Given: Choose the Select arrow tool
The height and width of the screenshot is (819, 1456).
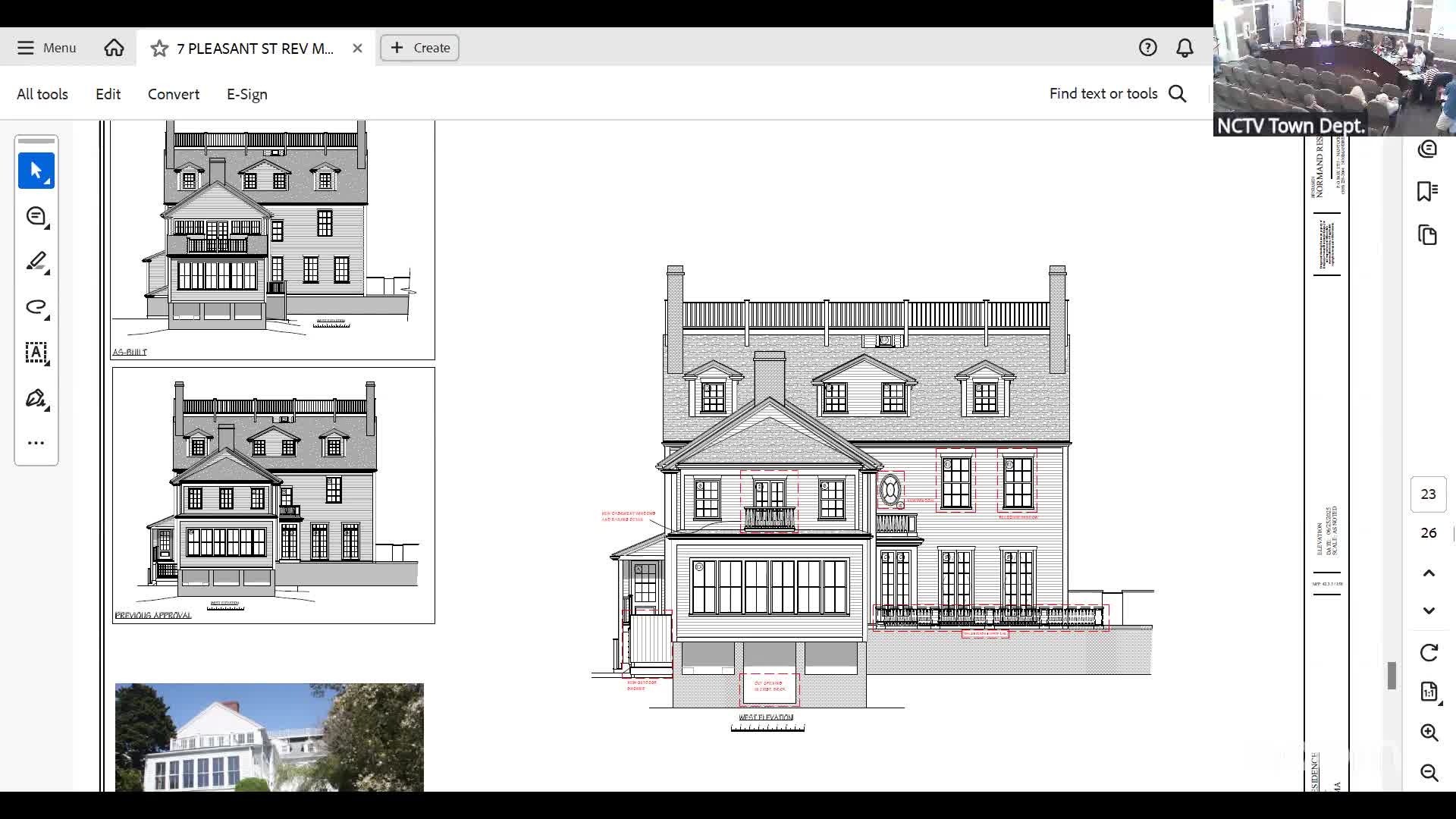Looking at the screenshot, I should coord(36,171).
